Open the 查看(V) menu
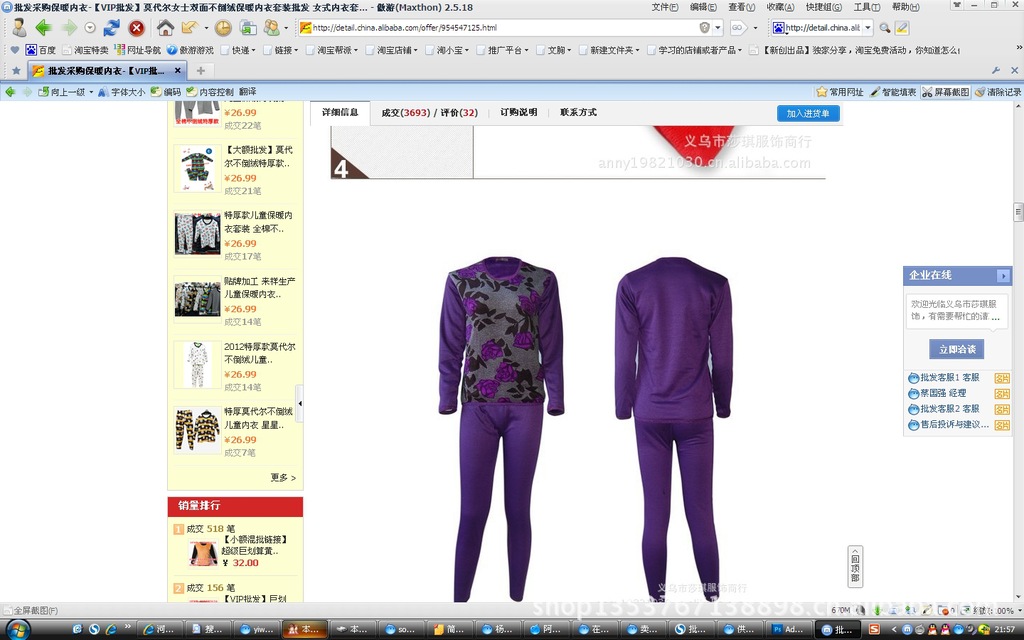 coord(741,7)
